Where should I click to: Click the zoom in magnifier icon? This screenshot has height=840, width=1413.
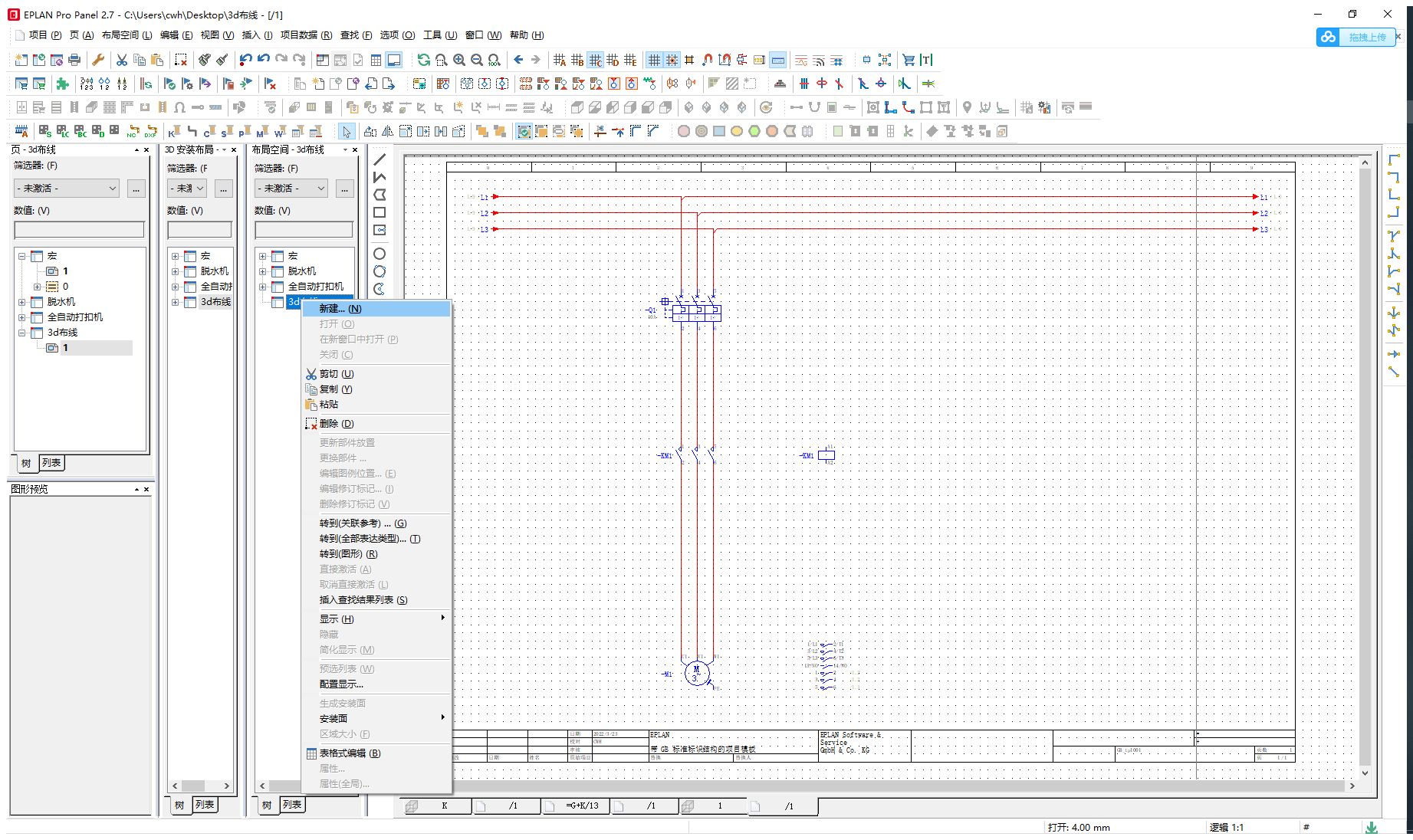coord(459,60)
